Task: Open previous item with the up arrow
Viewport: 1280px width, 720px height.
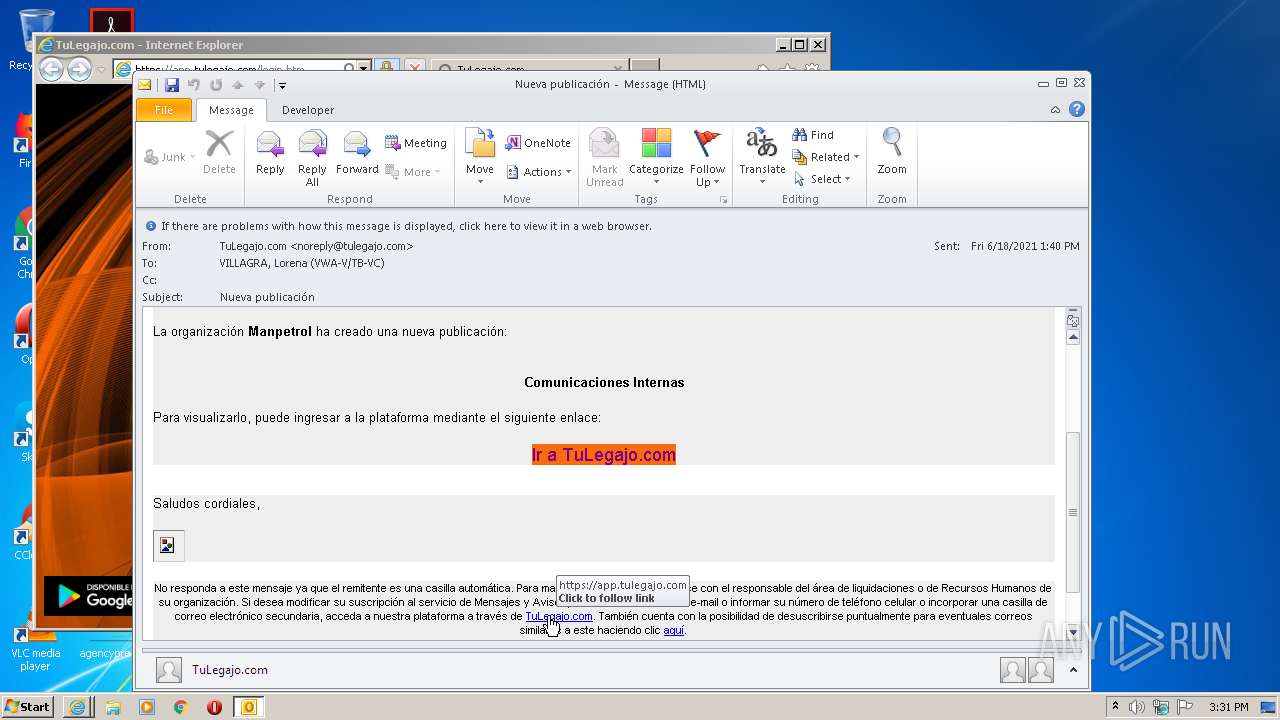Action: click(238, 85)
